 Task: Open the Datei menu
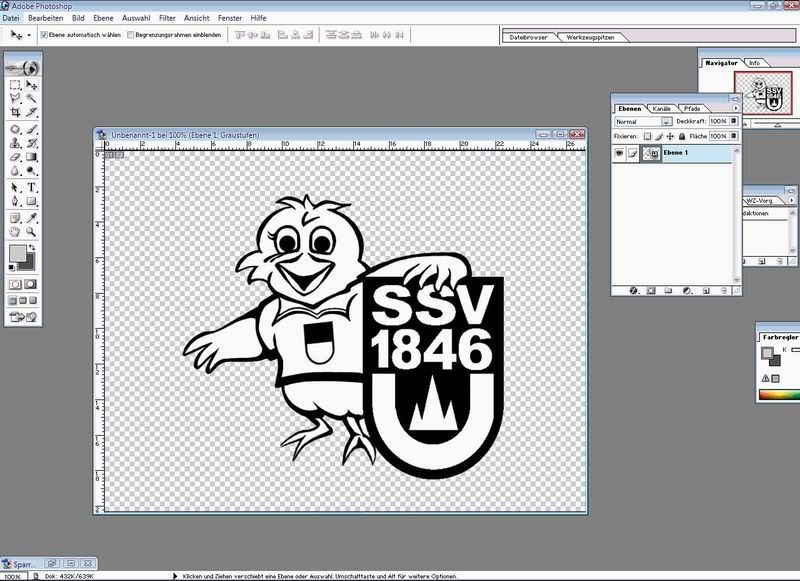pyautogui.click(x=11, y=18)
